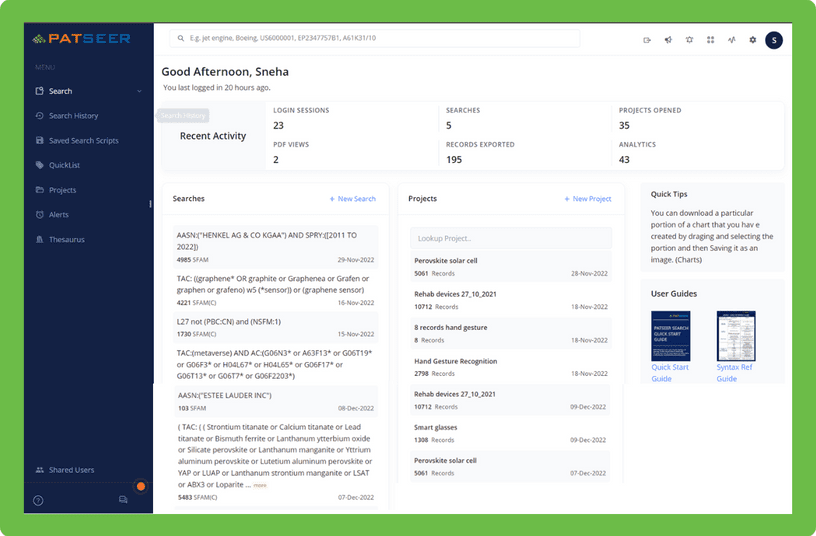Open the L27 not (PBC:CN) search
Screen dimensions: 816x536
[275, 327]
